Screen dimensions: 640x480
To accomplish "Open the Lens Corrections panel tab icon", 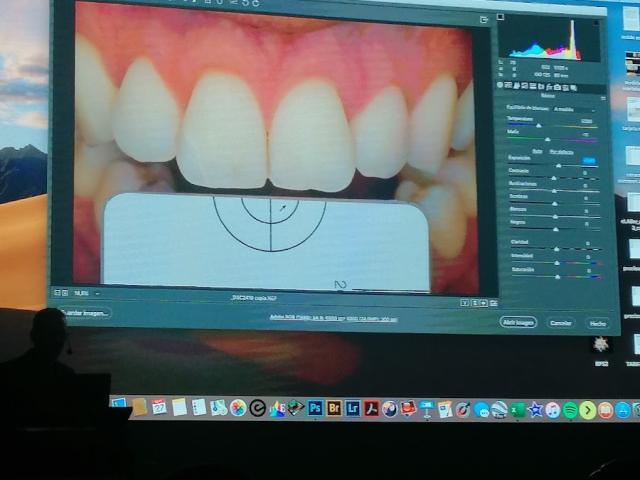I will click(541, 87).
